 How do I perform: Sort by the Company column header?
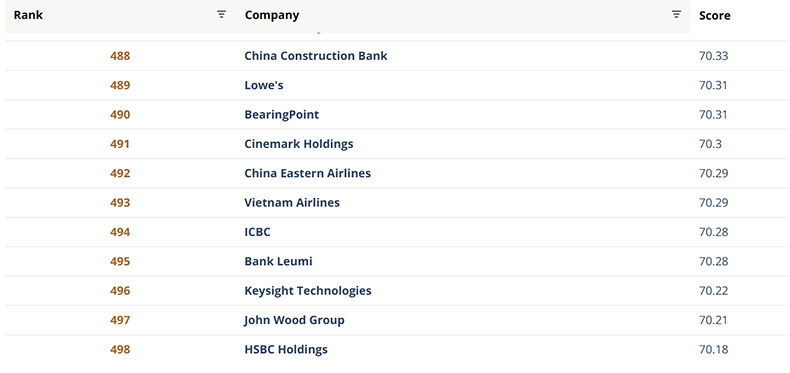pos(272,15)
